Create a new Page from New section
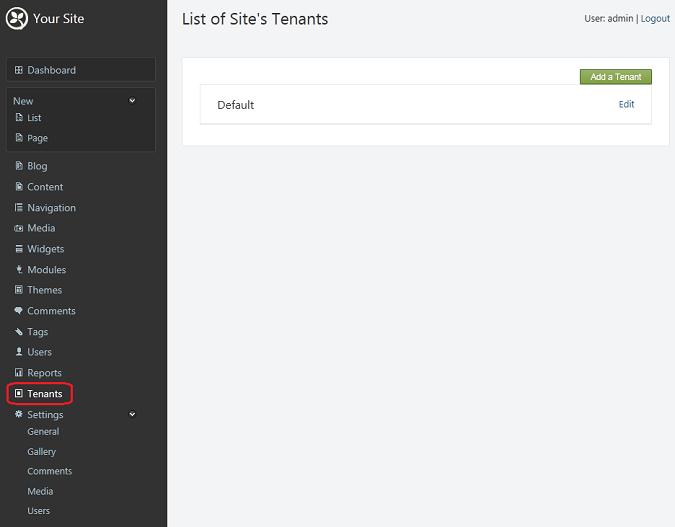 (x=37, y=138)
